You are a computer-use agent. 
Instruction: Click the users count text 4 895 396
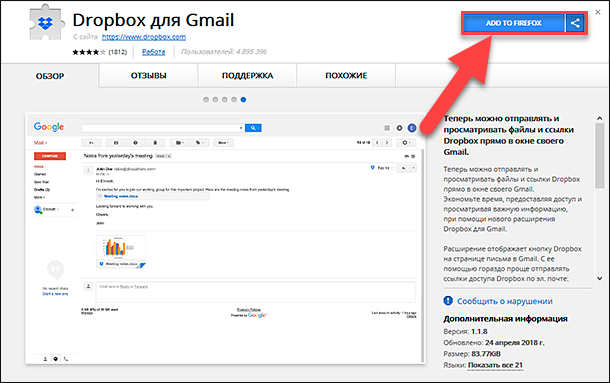[x=251, y=52]
